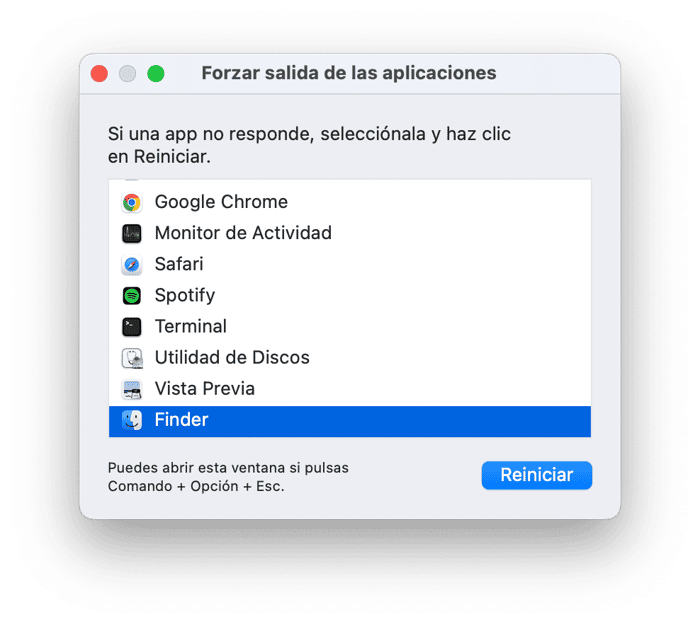Pick Vista Previa from the list

[x=205, y=388]
